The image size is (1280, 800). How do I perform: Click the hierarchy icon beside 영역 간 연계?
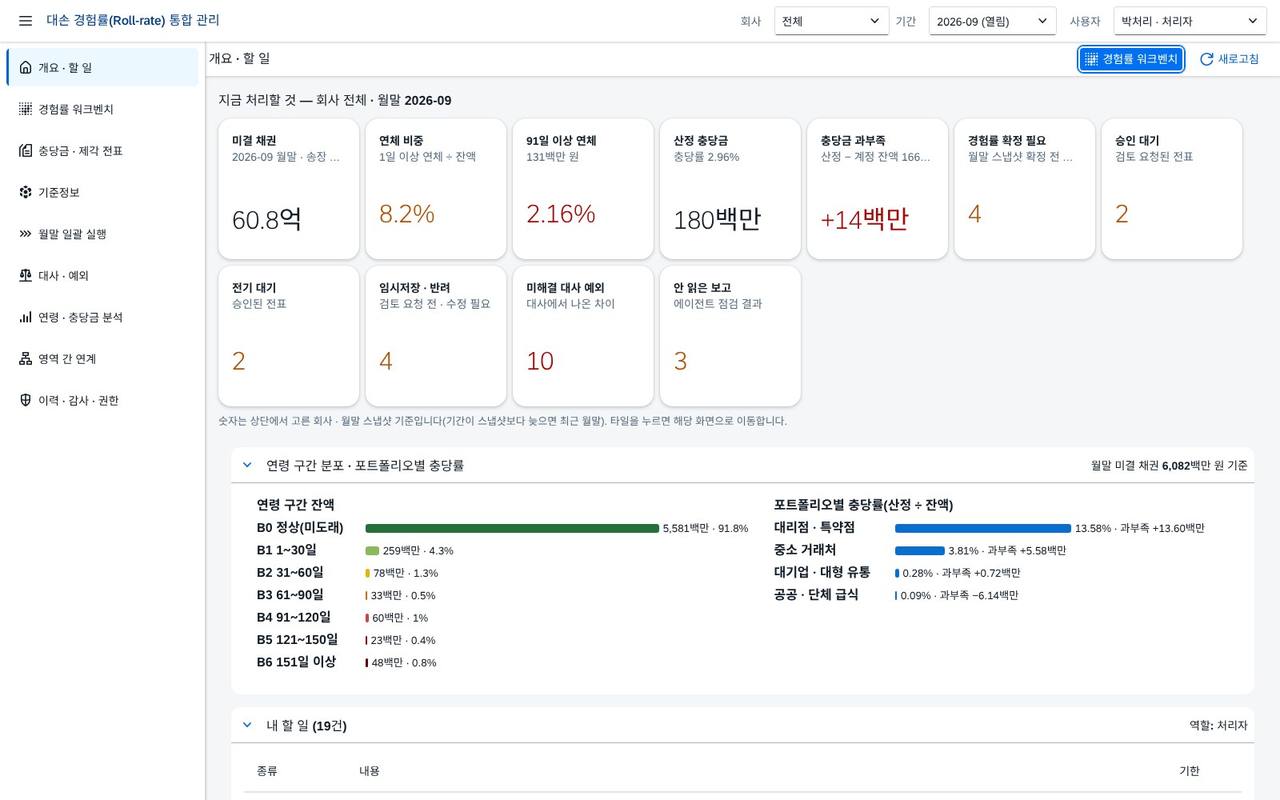26,359
